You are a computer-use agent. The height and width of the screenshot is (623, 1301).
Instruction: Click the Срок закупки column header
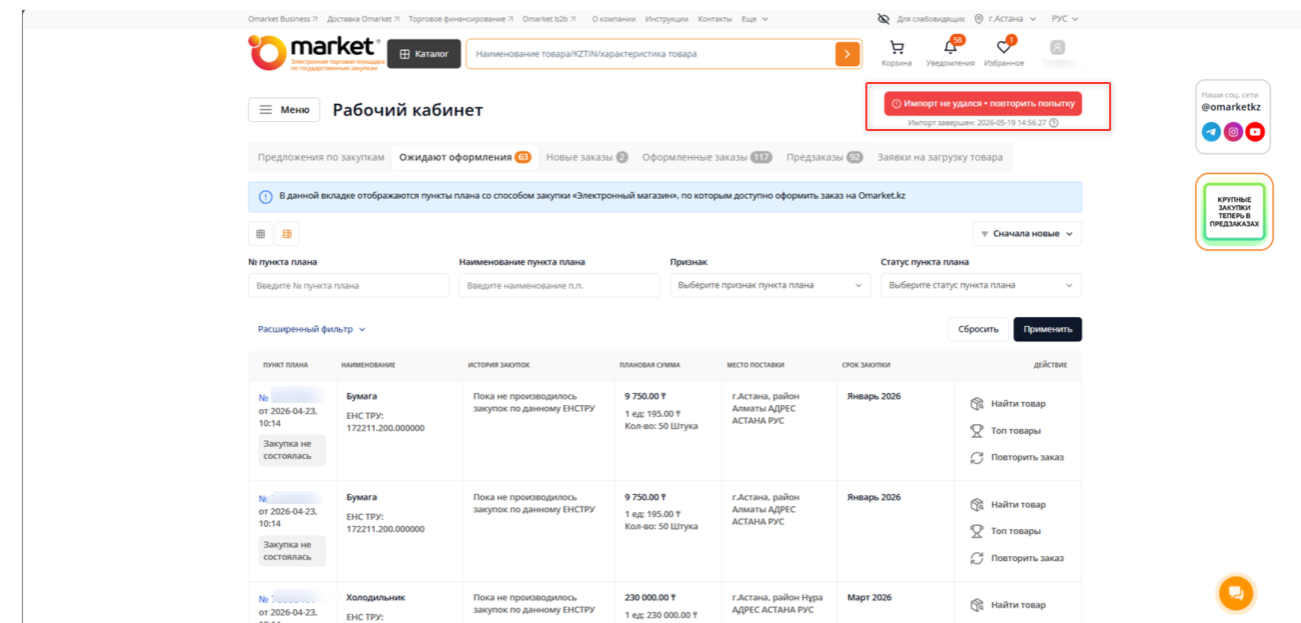click(x=866, y=365)
